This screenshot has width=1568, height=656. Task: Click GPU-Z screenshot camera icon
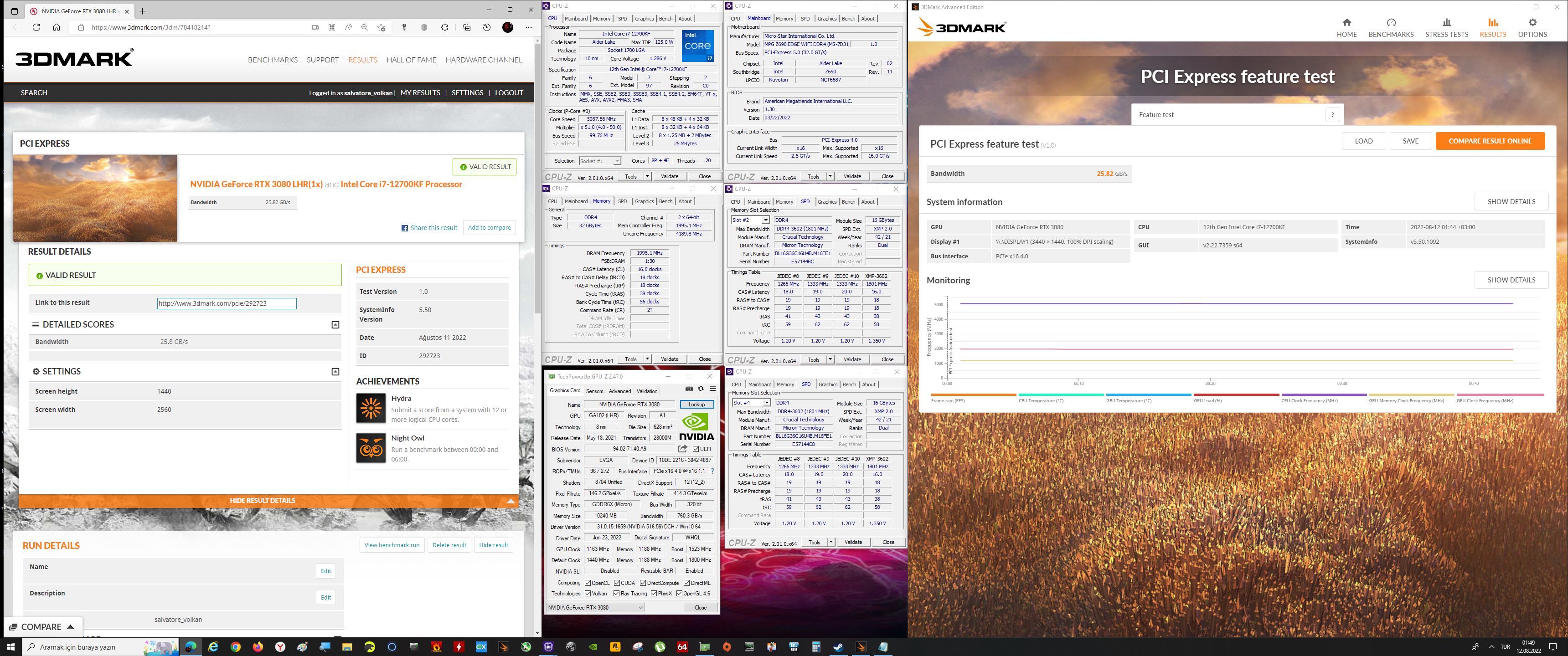(689, 389)
